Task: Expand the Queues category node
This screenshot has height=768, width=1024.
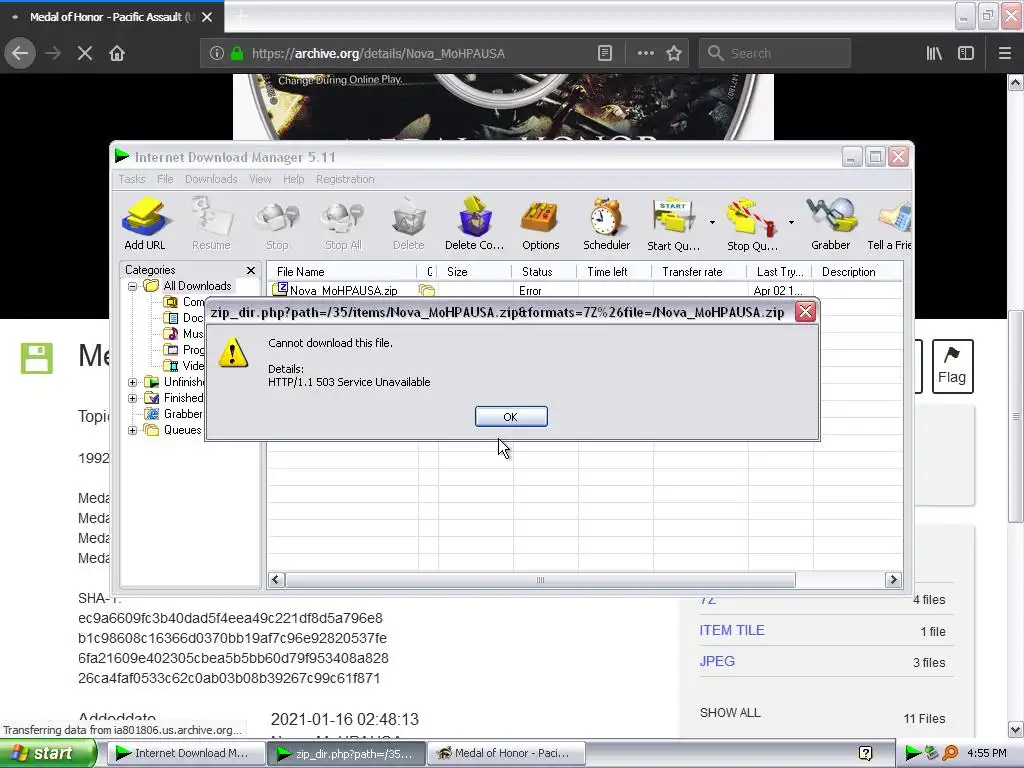Action: point(133,430)
